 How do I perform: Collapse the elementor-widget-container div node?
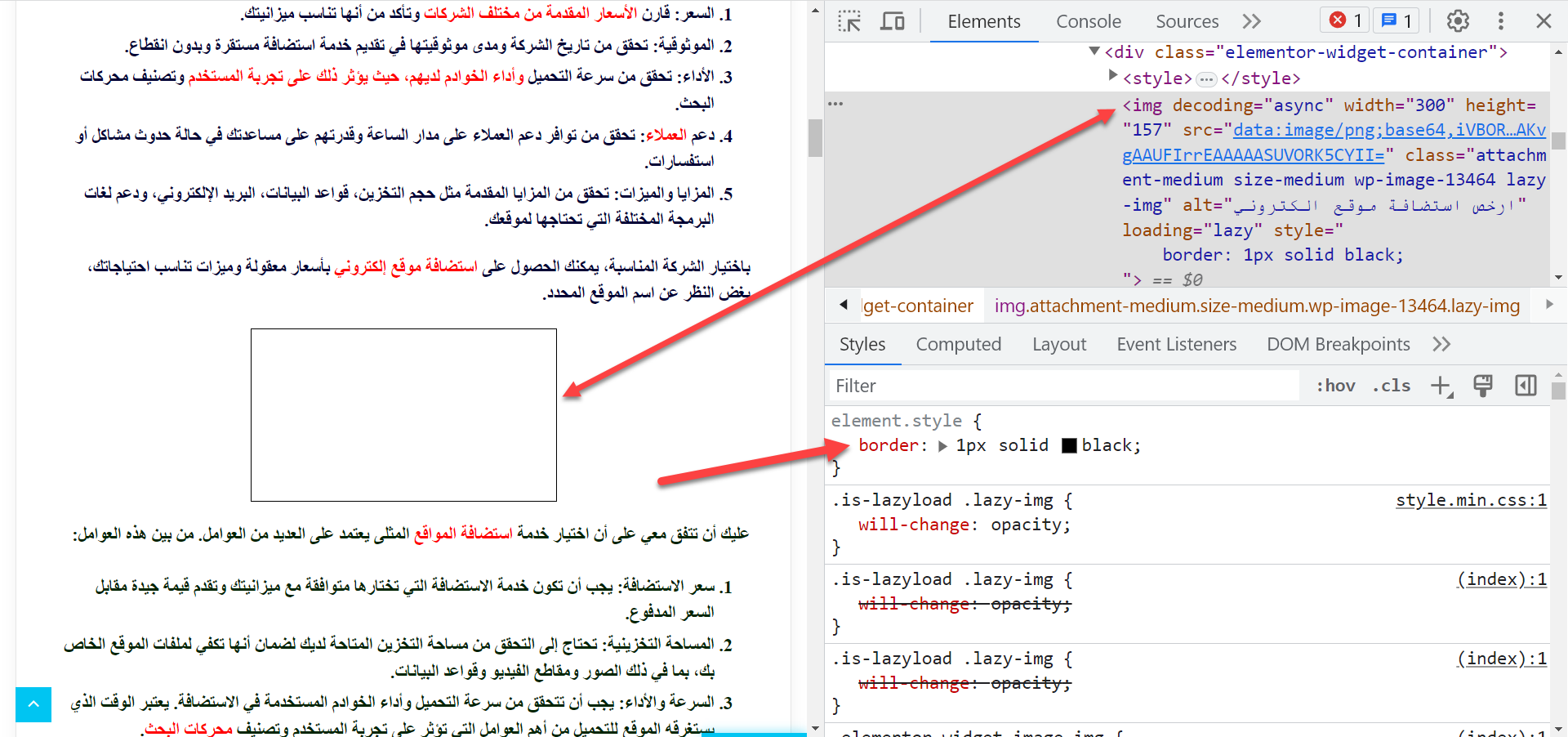[1094, 51]
